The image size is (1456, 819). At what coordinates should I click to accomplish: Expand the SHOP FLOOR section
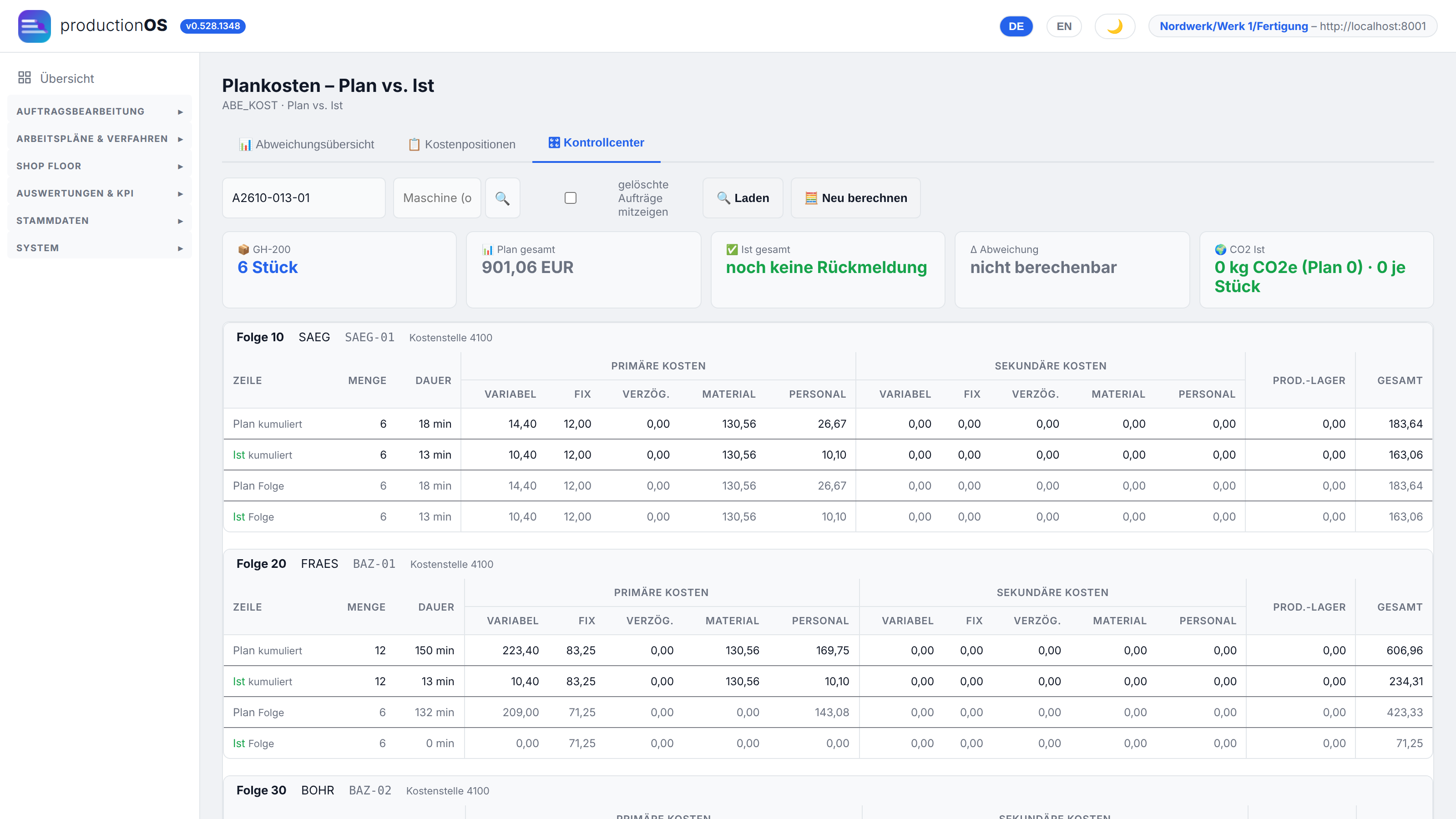click(100, 166)
